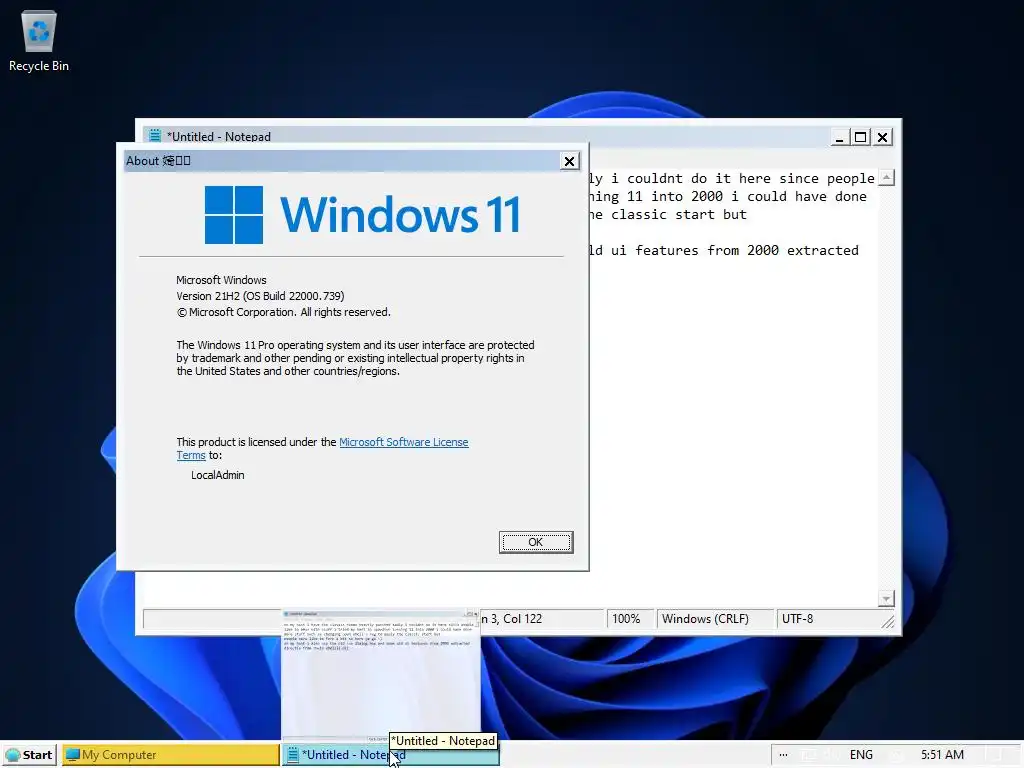Open the Microsoft Software License link

coord(404,442)
